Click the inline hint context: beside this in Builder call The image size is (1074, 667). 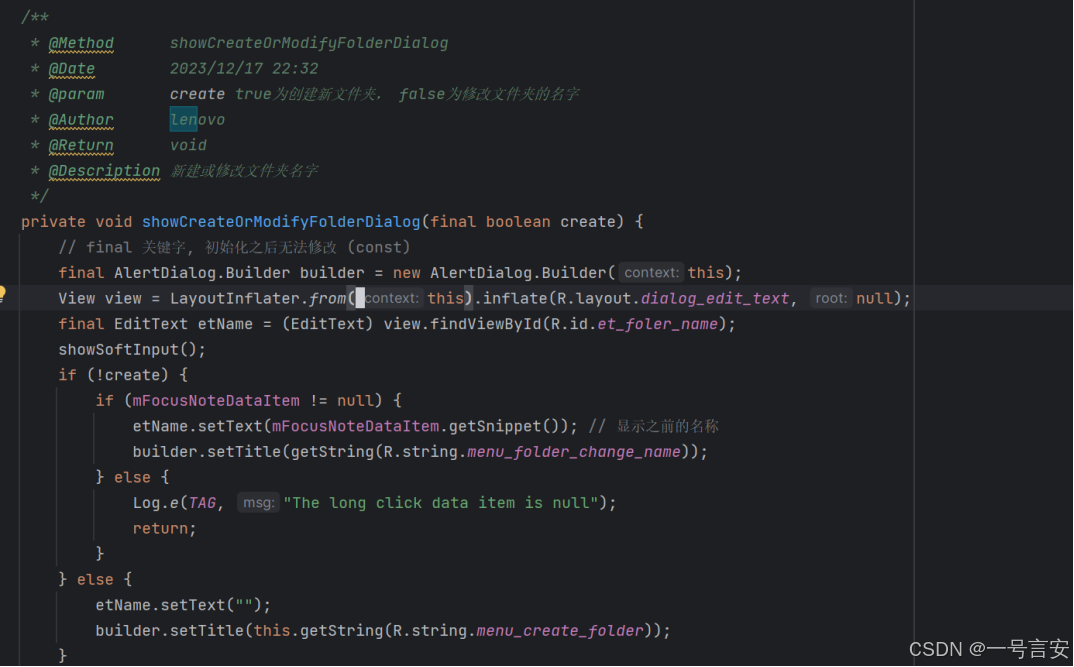[x=651, y=272]
